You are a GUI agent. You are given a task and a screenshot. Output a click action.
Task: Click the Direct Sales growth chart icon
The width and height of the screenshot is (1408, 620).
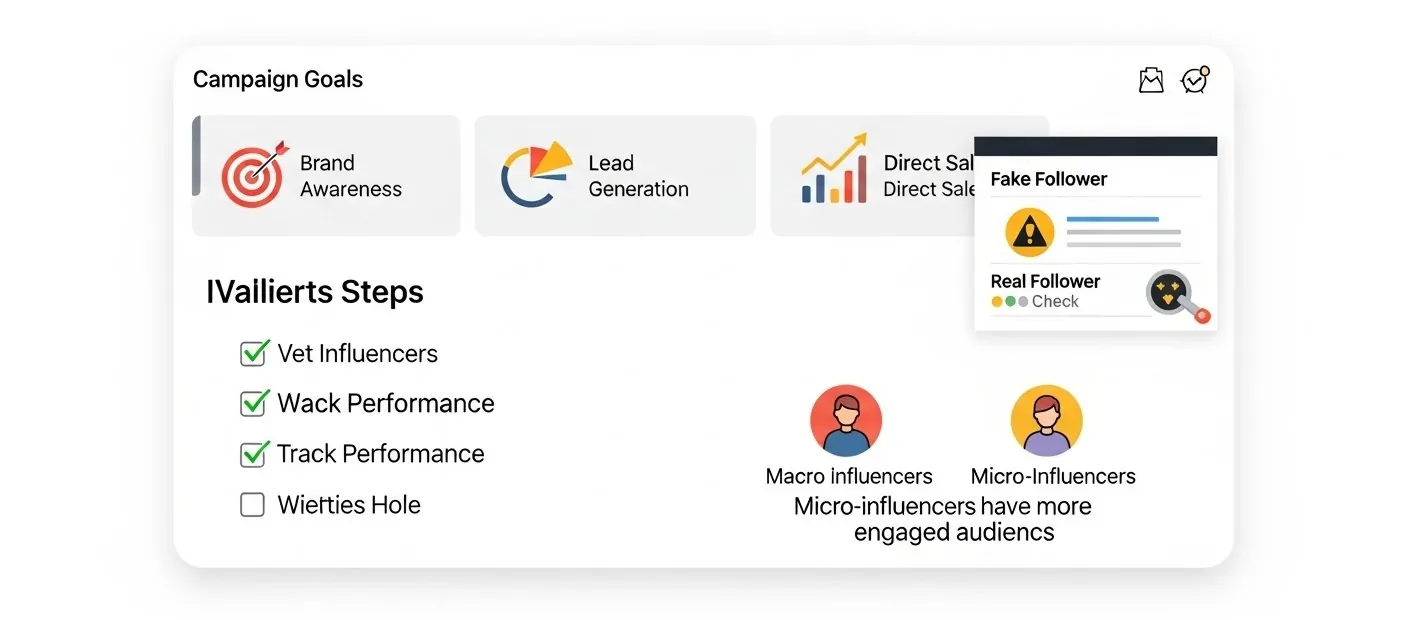834,171
